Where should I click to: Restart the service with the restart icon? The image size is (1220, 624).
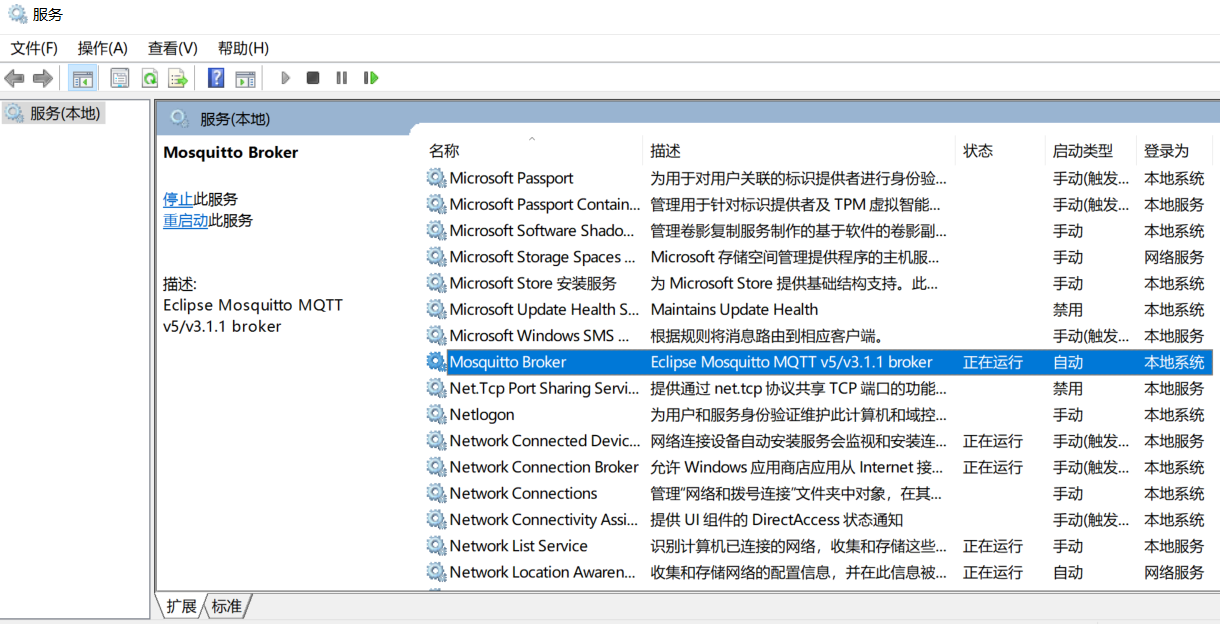pos(370,78)
